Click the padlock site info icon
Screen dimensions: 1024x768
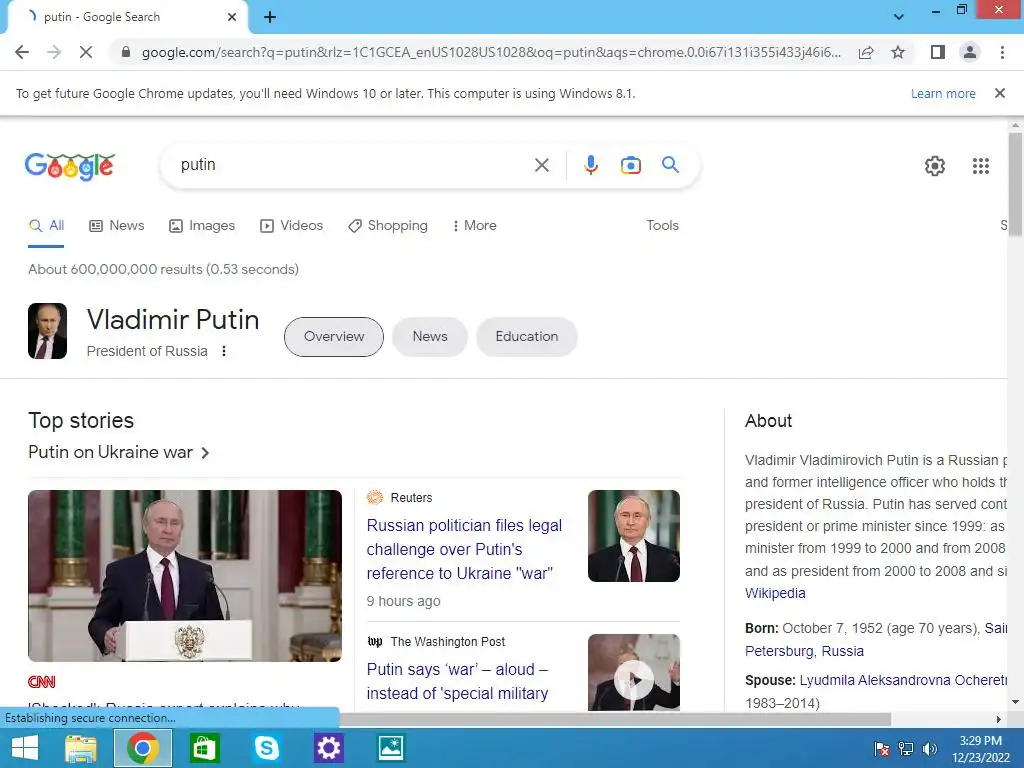click(x=126, y=52)
